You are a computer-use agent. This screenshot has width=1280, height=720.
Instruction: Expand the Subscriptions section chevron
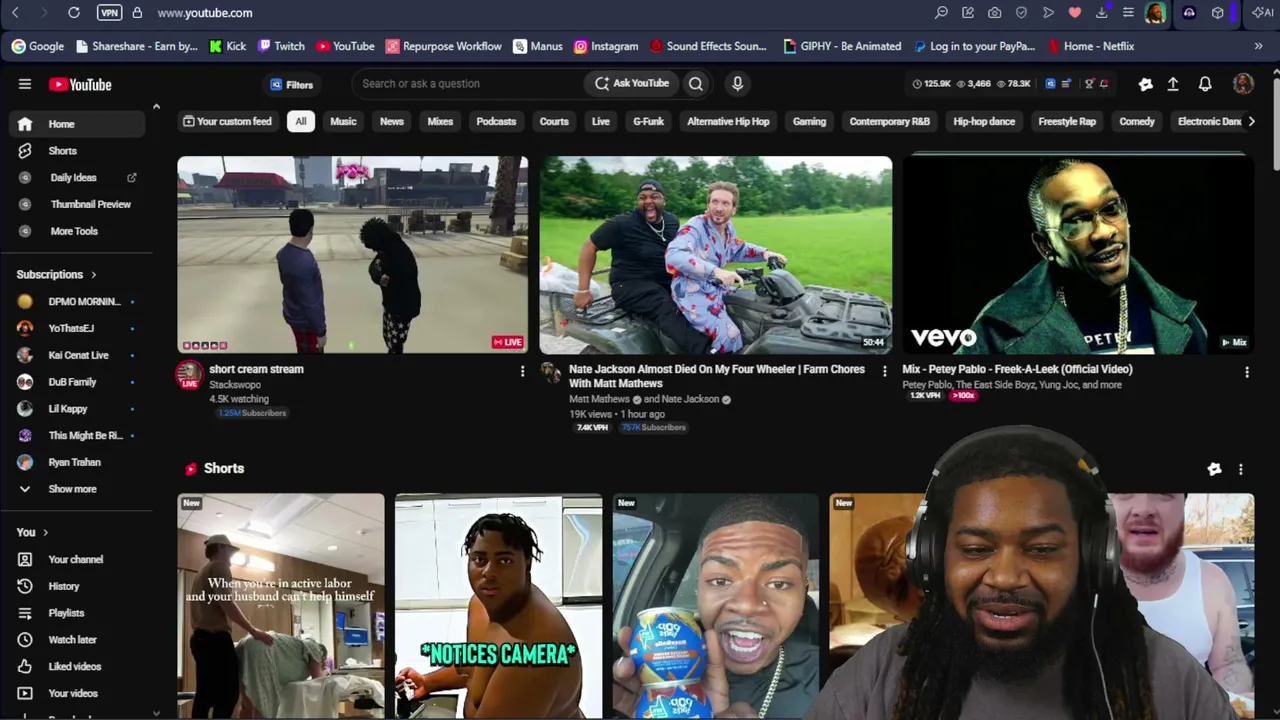[94, 275]
